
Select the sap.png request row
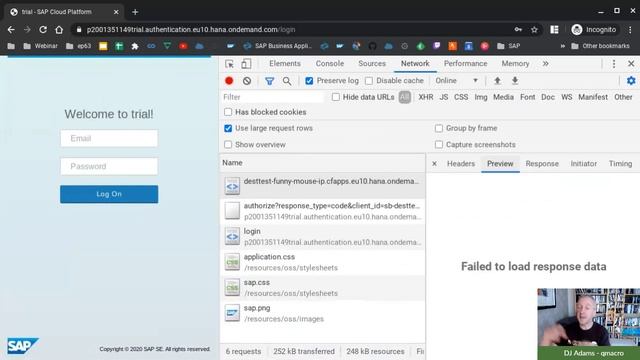point(322,313)
